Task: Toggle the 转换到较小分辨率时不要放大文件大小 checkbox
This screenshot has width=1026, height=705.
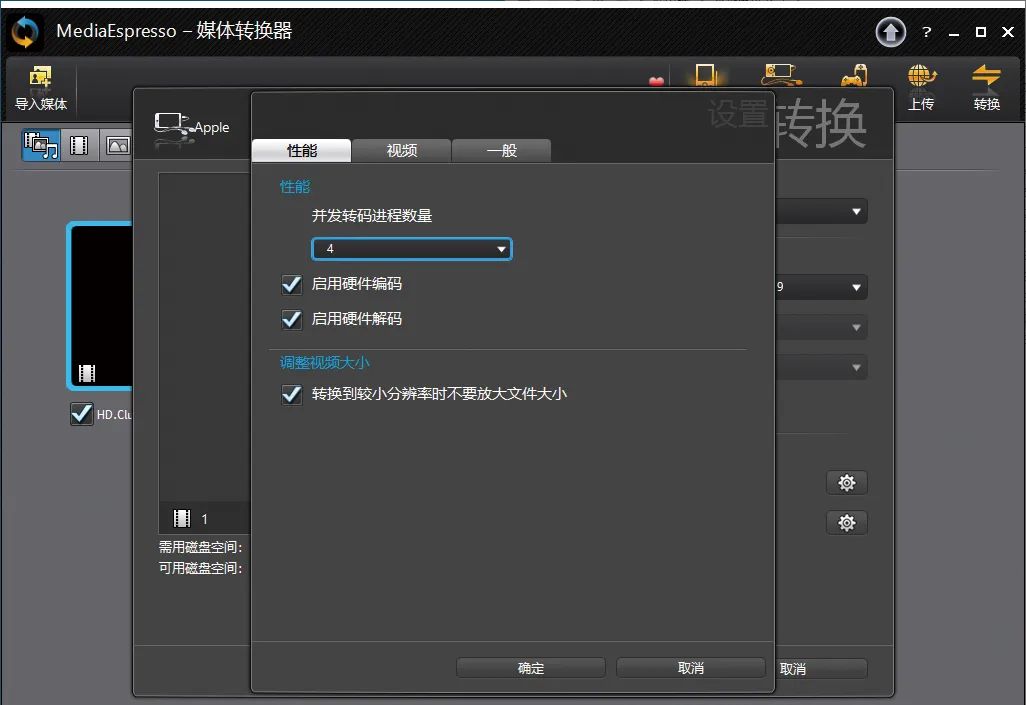Action: [292, 395]
